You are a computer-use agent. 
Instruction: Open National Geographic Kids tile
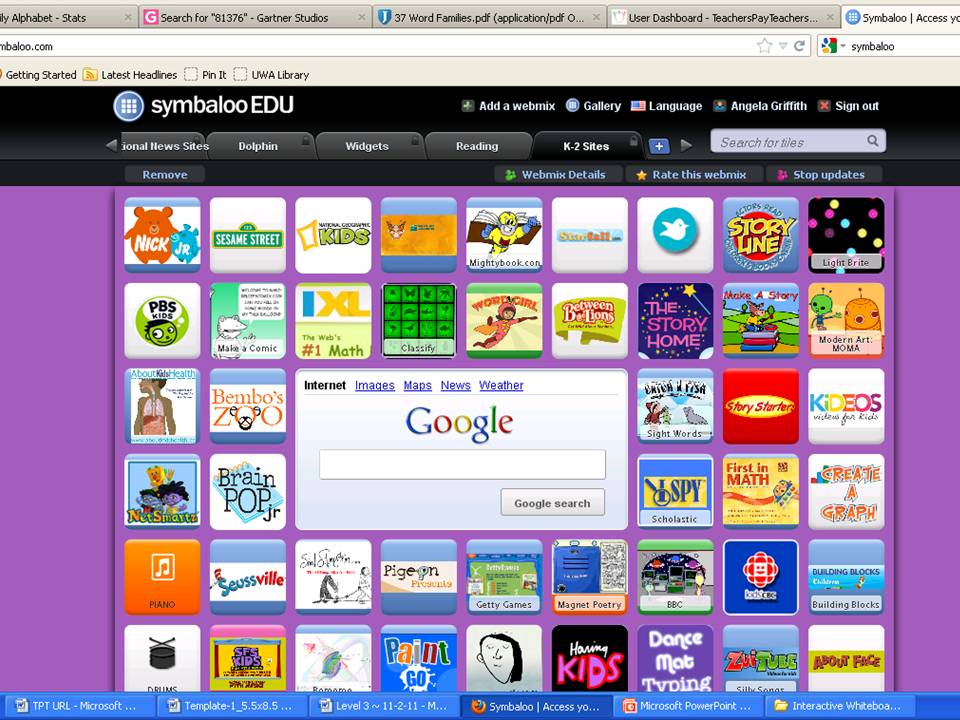click(x=333, y=235)
